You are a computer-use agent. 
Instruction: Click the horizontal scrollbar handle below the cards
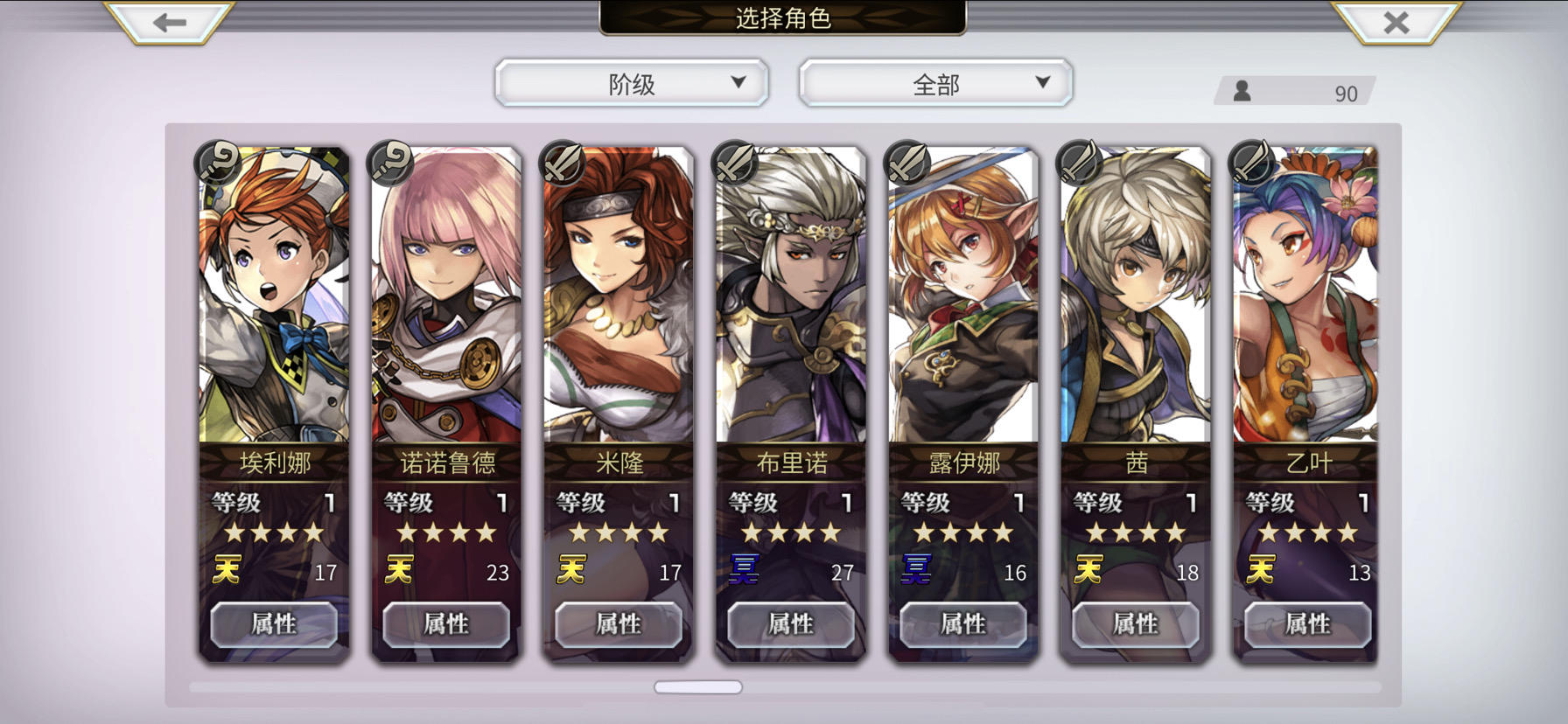click(698, 687)
